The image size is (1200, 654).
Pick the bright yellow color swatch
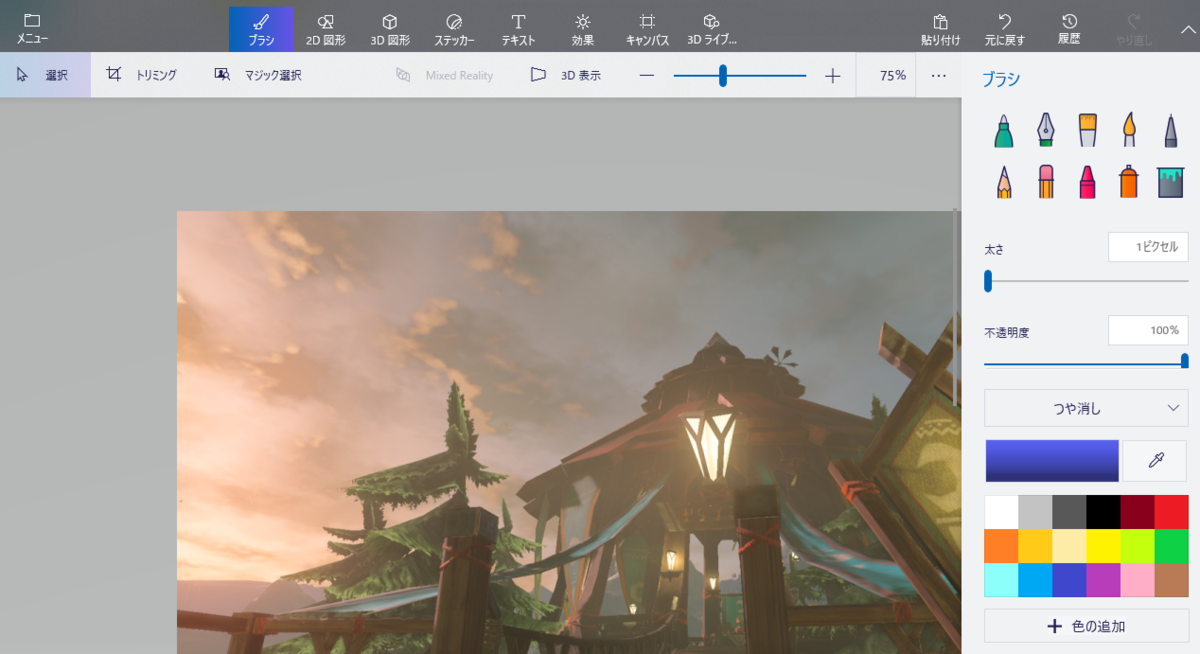tap(1103, 546)
